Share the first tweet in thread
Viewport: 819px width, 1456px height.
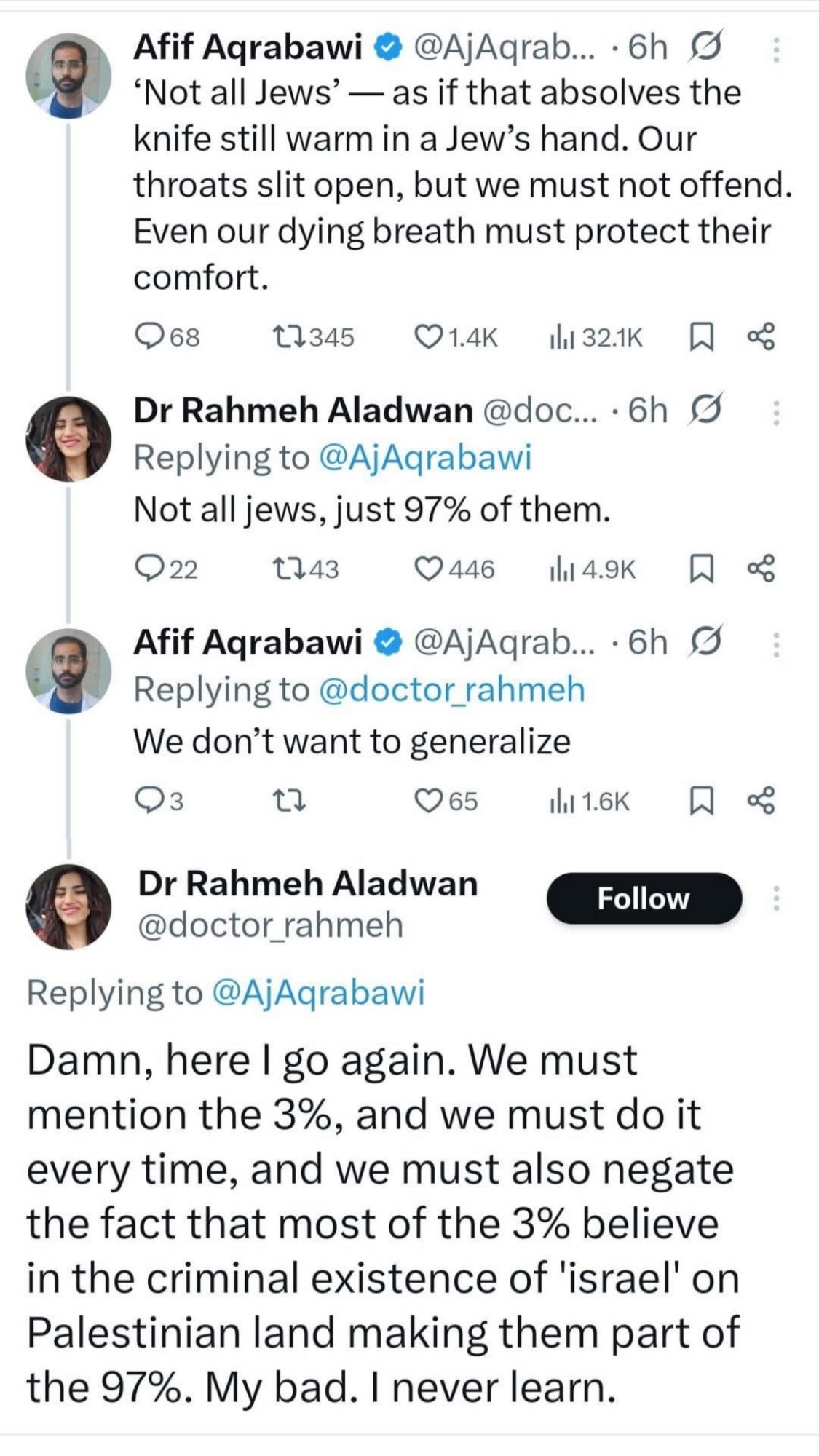coord(761,336)
